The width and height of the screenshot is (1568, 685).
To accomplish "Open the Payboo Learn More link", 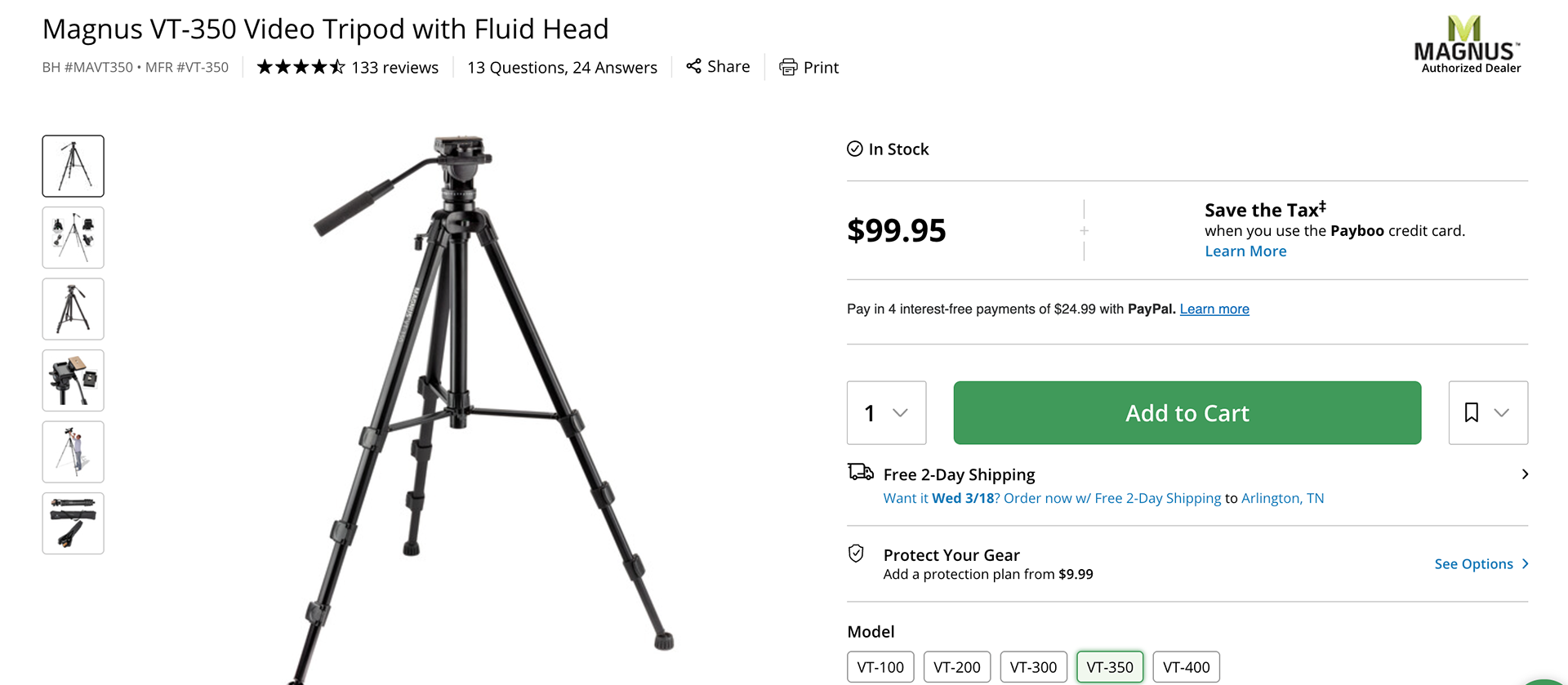I will click(1245, 251).
